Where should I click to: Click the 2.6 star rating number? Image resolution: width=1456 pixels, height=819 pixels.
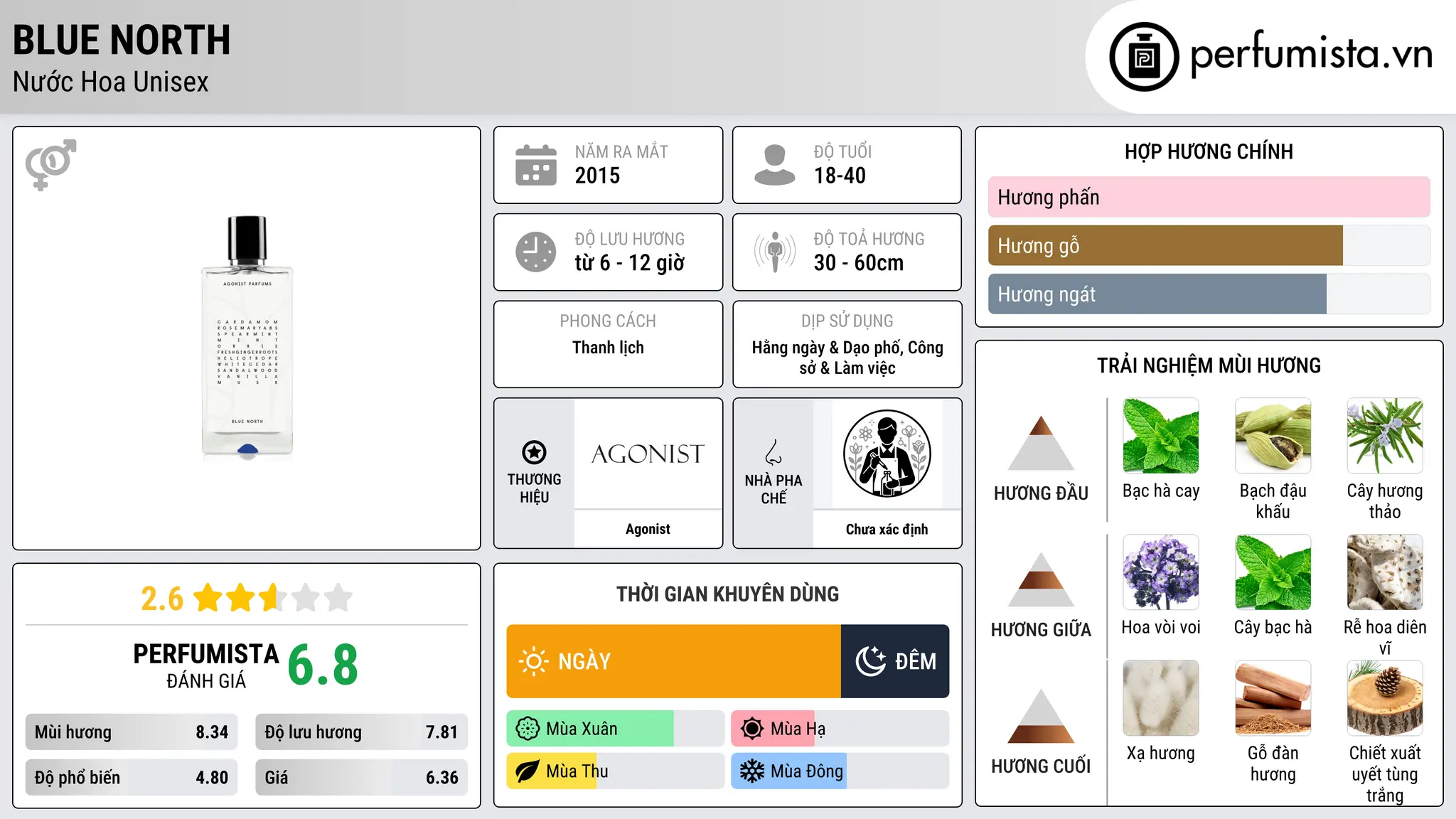point(162,599)
